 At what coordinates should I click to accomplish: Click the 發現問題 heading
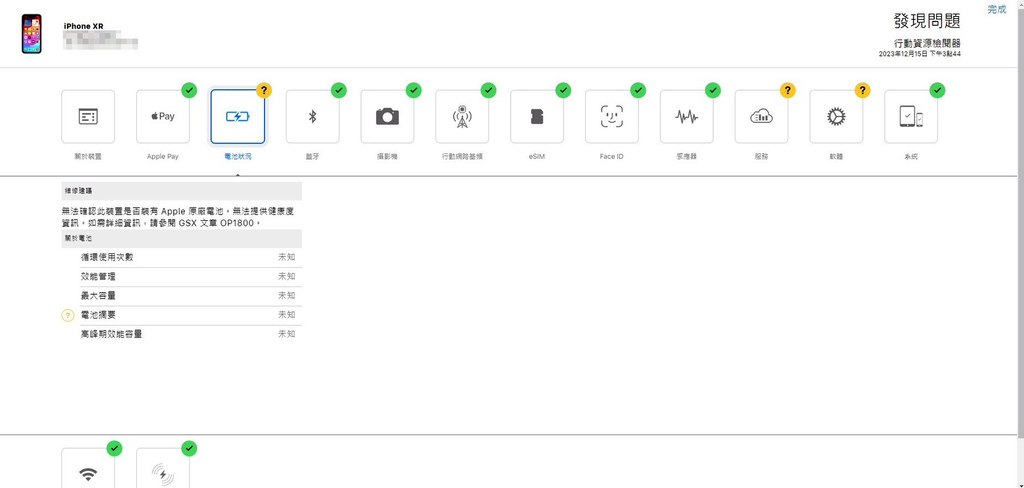coord(927,21)
